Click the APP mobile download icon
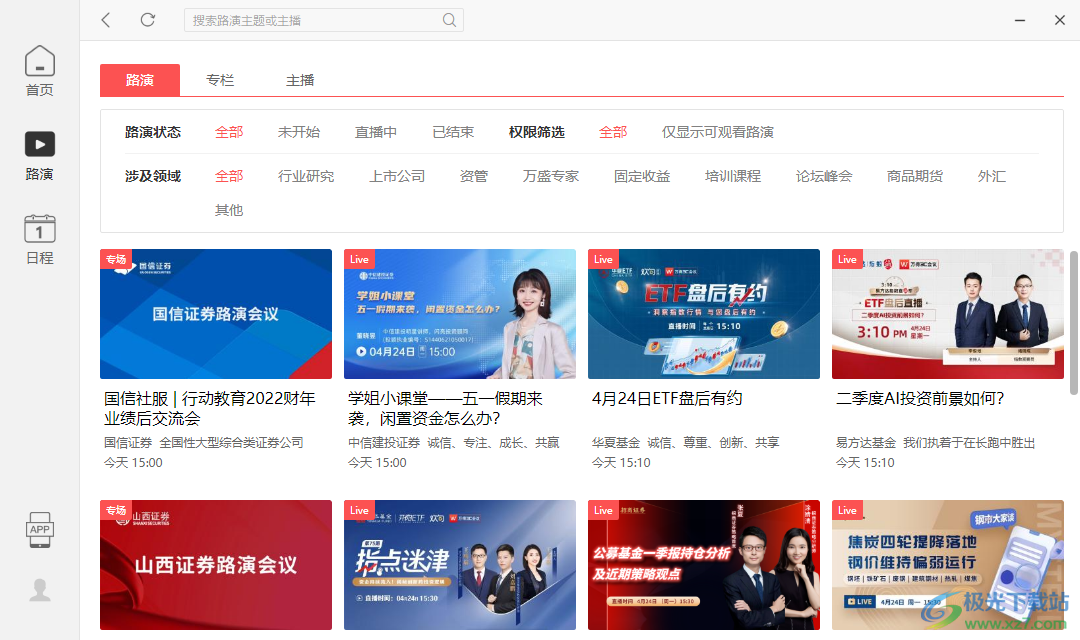This screenshot has width=1080, height=640. [39, 530]
